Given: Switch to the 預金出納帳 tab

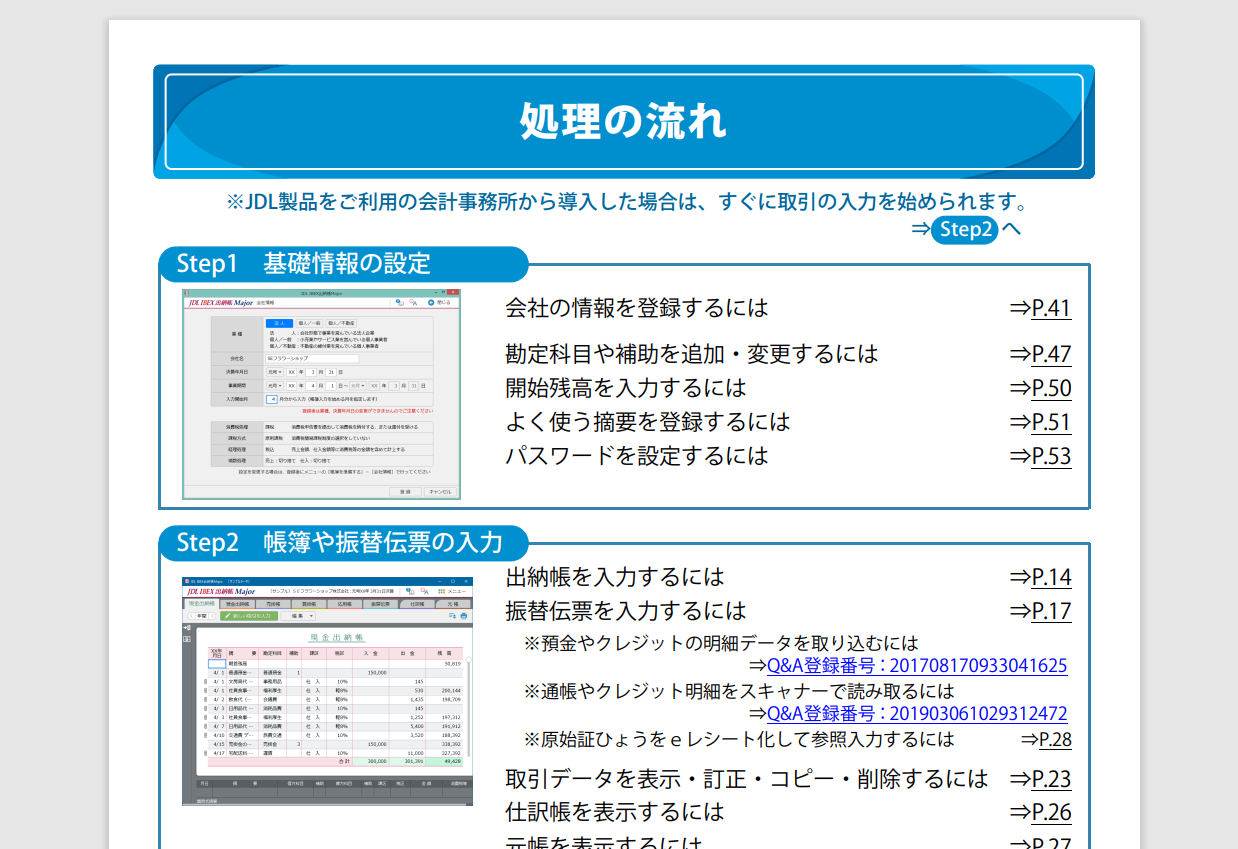Looking at the screenshot, I should pos(238,603).
